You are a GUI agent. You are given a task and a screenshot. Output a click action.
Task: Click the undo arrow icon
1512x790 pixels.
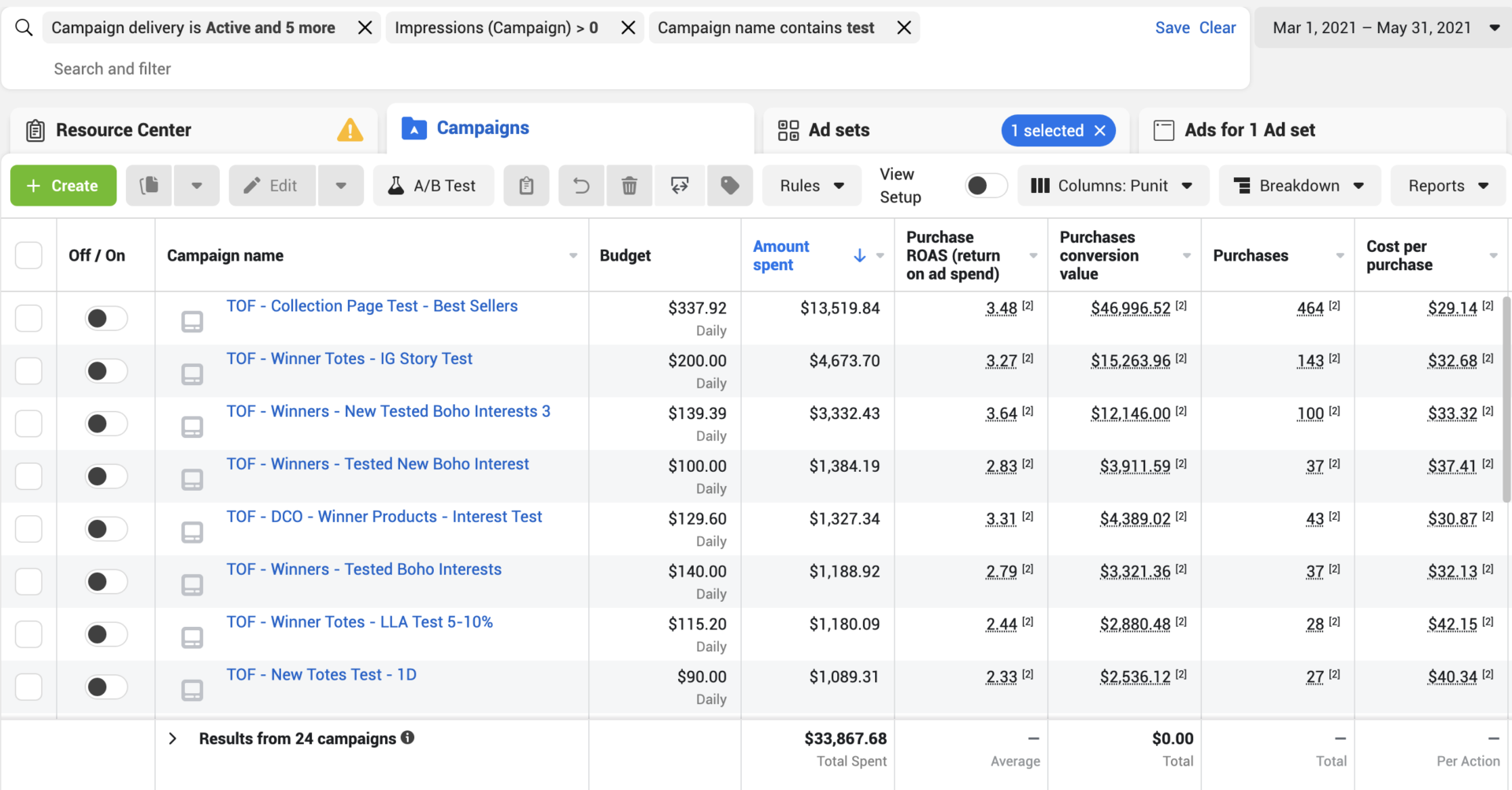[581, 186]
